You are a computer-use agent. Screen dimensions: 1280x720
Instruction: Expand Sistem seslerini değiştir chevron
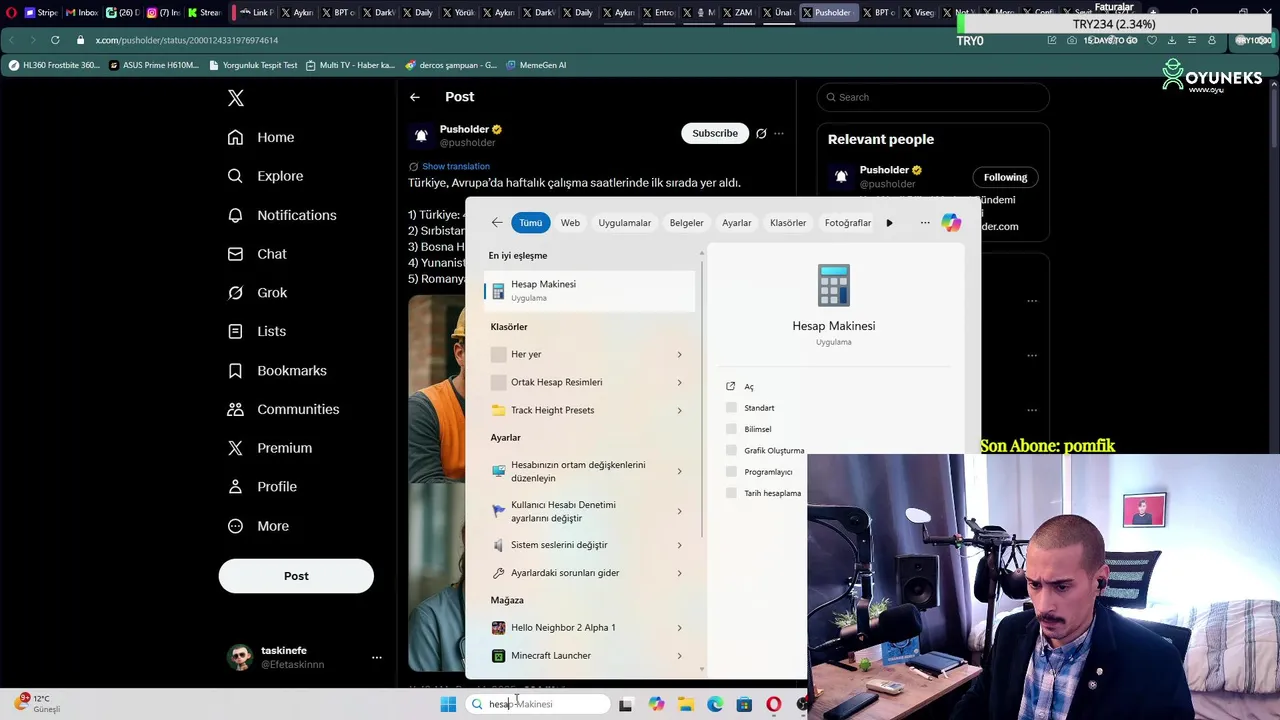point(679,545)
